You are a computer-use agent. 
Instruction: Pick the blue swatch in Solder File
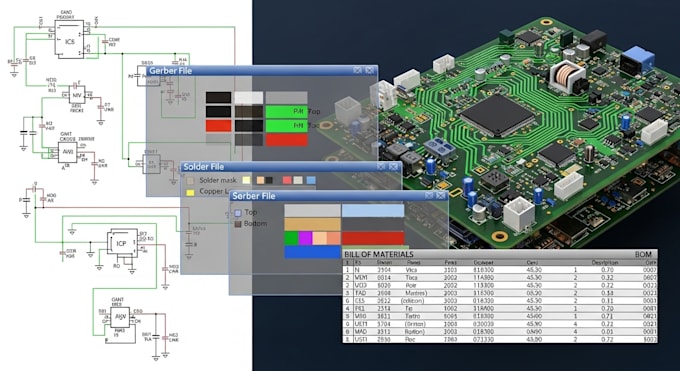click(x=311, y=180)
